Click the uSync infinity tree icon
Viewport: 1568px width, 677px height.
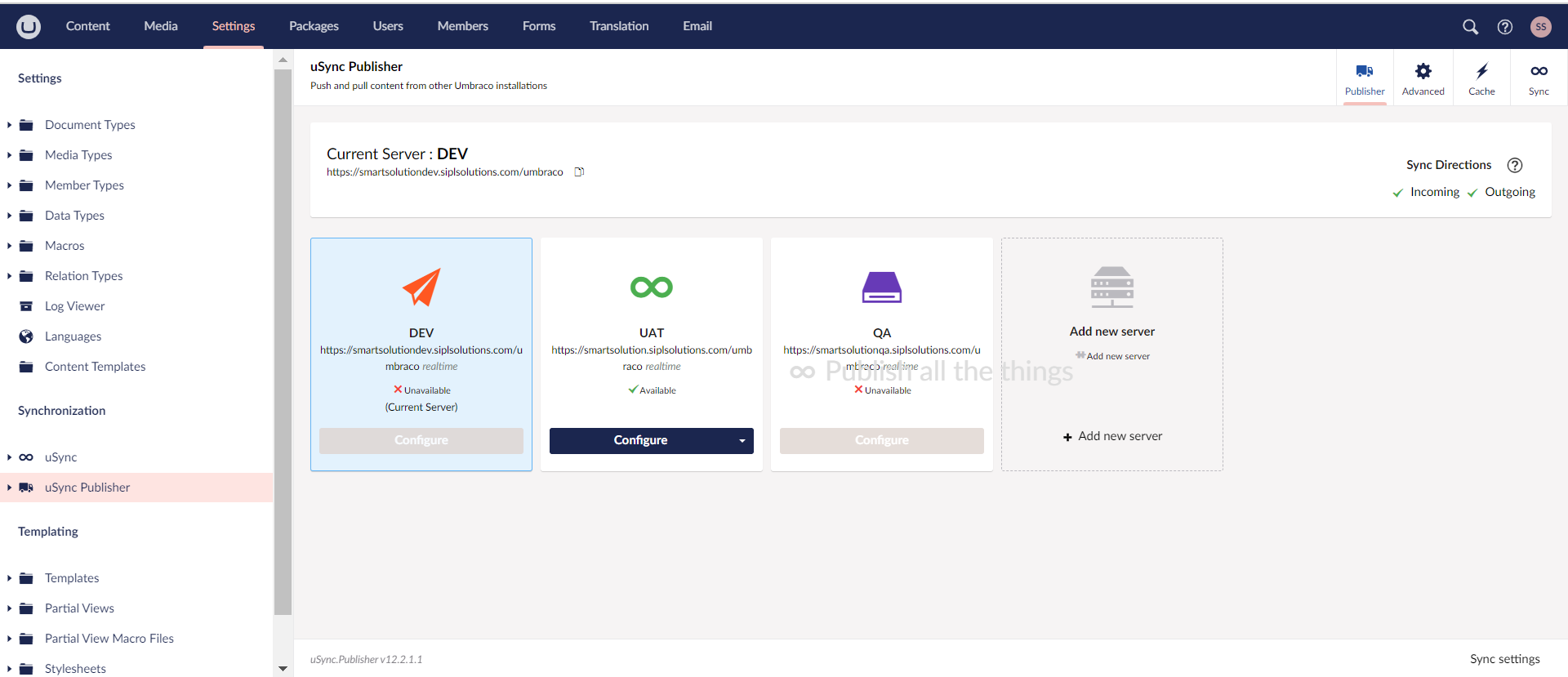[x=26, y=457]
